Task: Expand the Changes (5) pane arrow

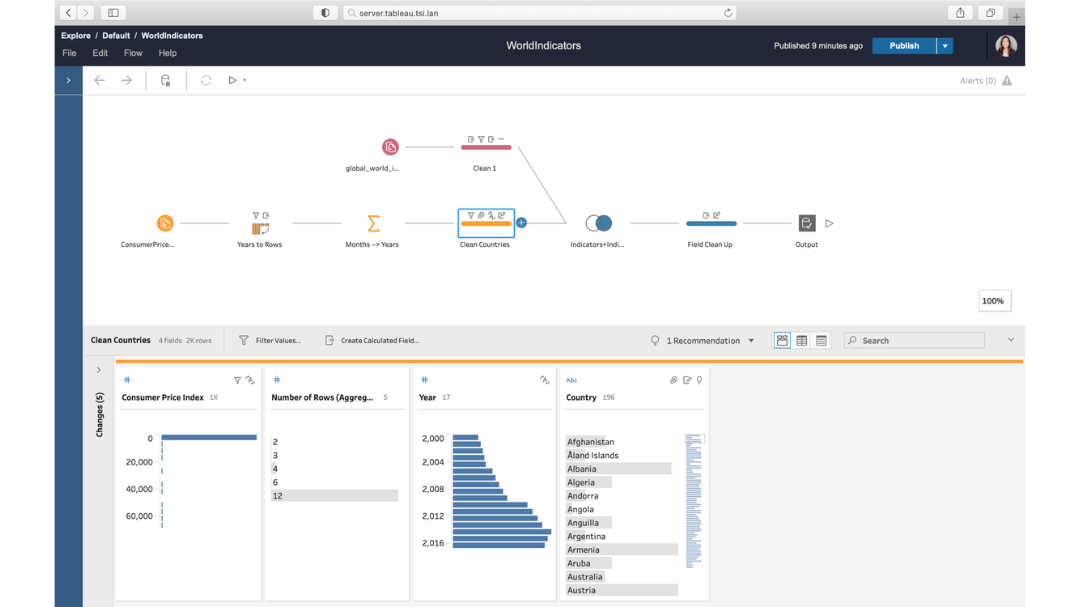Action: [x=98, y=370]
